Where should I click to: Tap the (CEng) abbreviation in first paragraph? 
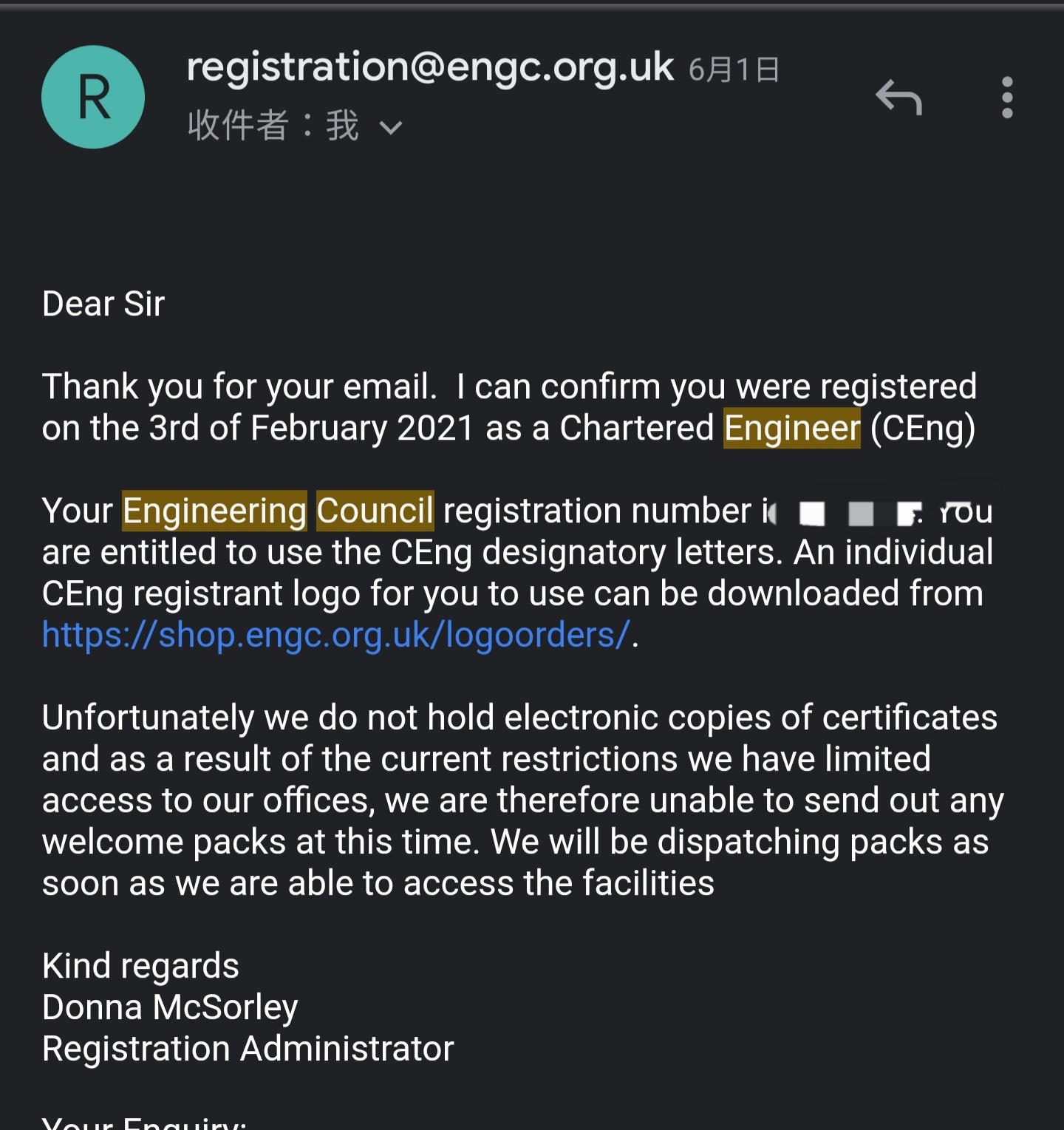pos(923,429)
